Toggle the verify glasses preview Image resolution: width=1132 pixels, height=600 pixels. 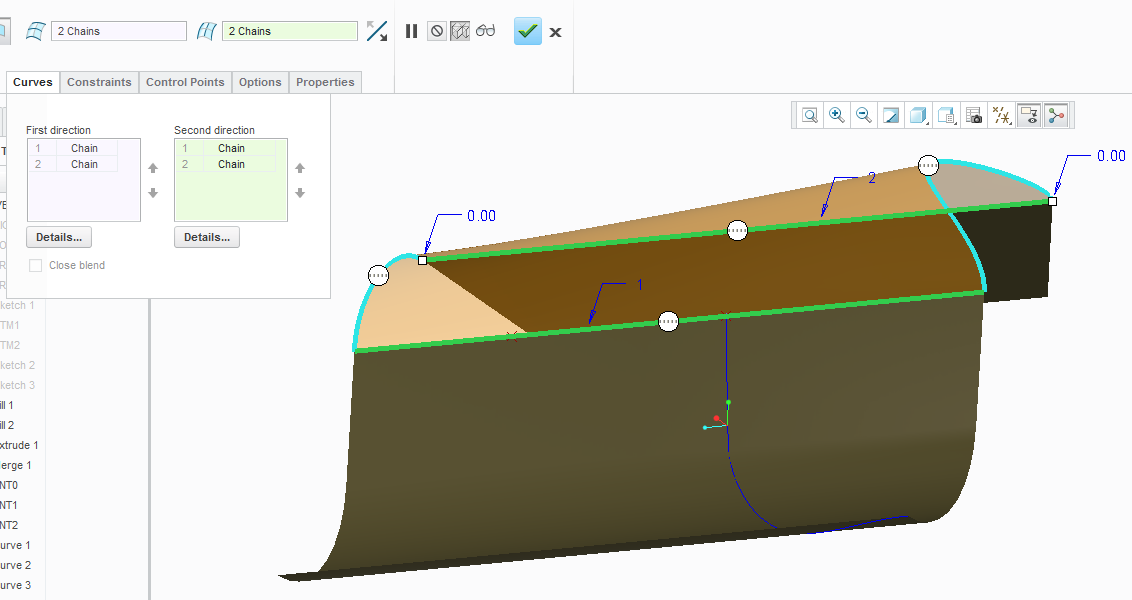click(x=485, y=31)
